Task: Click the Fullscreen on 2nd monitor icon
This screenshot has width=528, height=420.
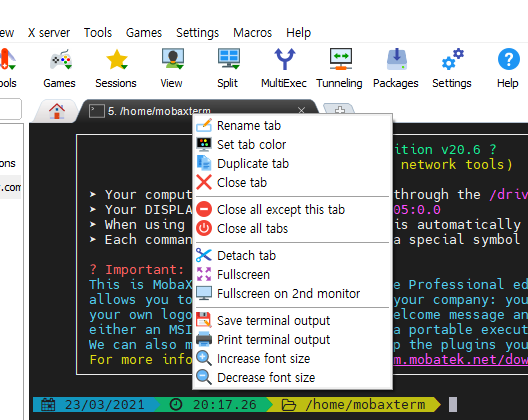Action: click(204, 293)
